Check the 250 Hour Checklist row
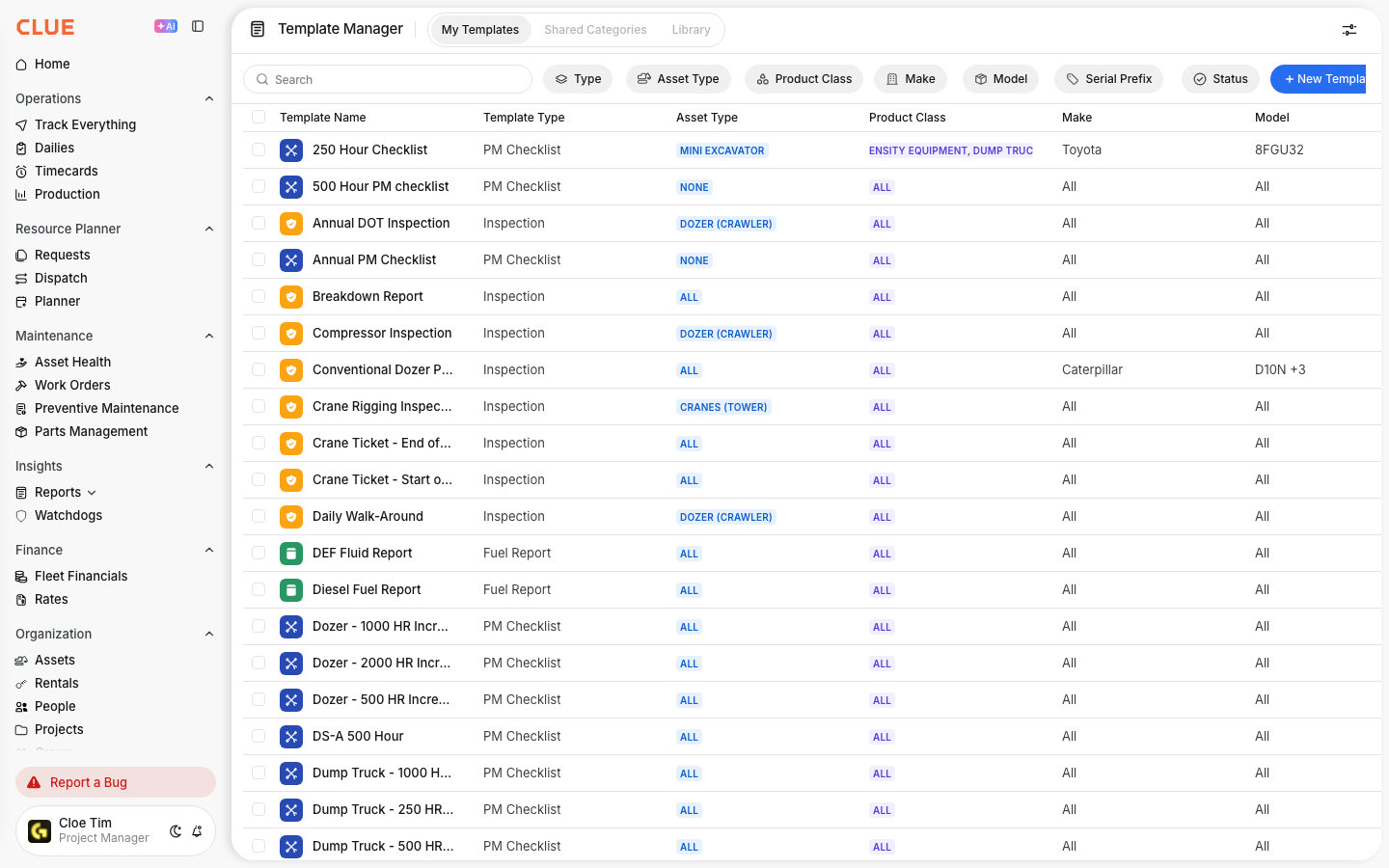 pyautogui.click(x=259, y=149)
